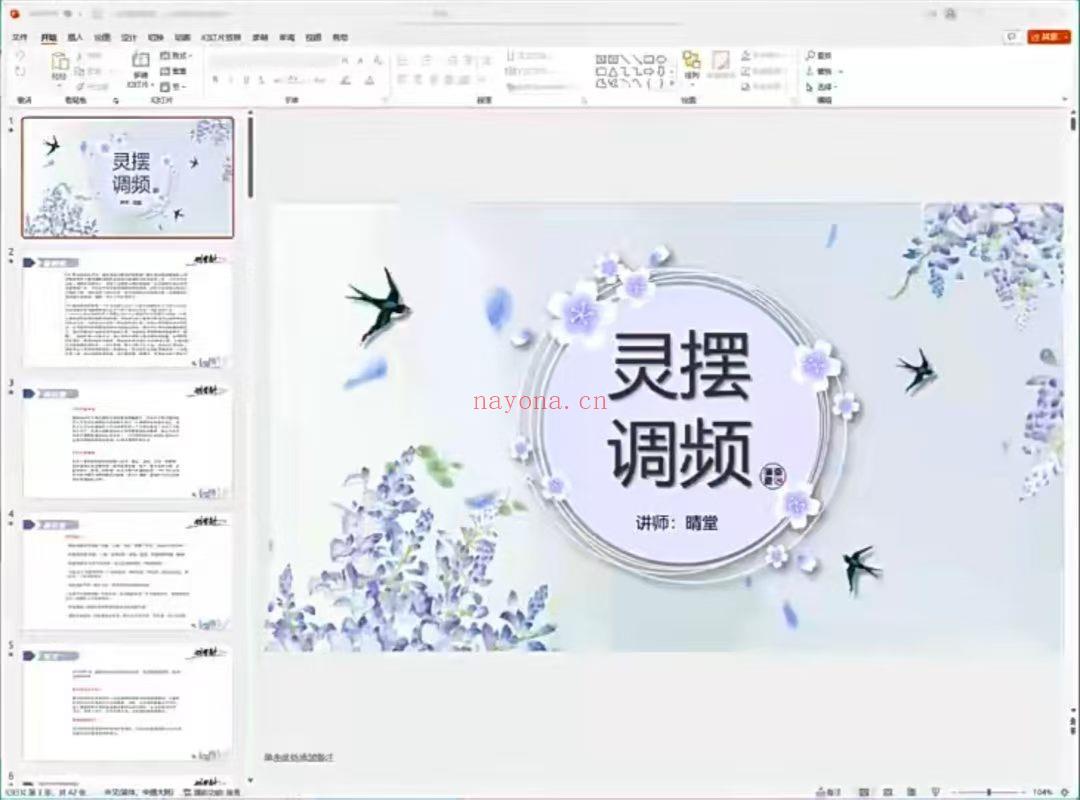
Task: Click the zoom slider in status bar
Action: 988,792
